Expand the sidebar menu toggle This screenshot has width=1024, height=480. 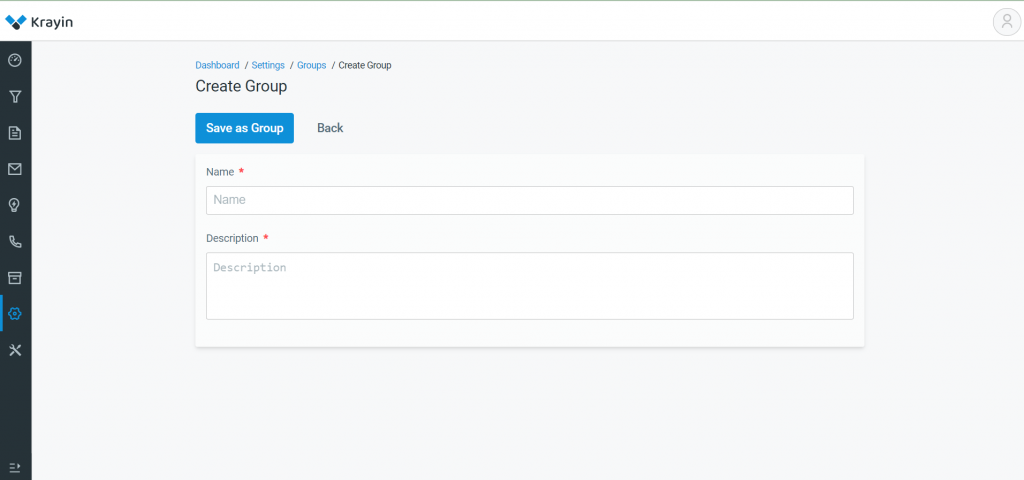(15, 468)
